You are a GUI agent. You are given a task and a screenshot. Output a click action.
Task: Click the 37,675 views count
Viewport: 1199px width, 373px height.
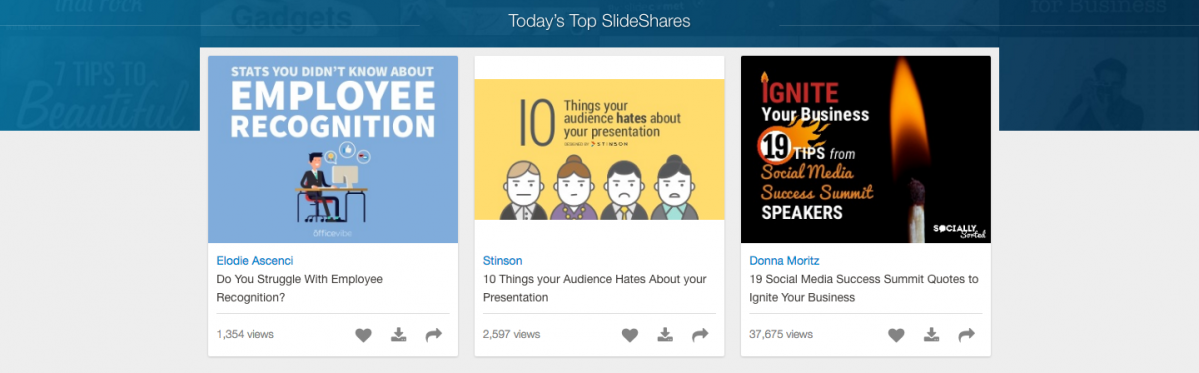click(x=781, y=335)
